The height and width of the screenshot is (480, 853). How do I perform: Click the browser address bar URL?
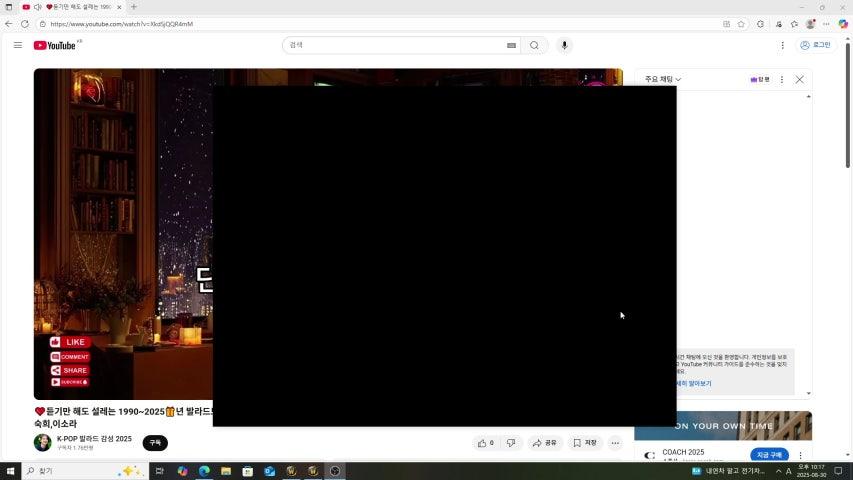[121, 24]
